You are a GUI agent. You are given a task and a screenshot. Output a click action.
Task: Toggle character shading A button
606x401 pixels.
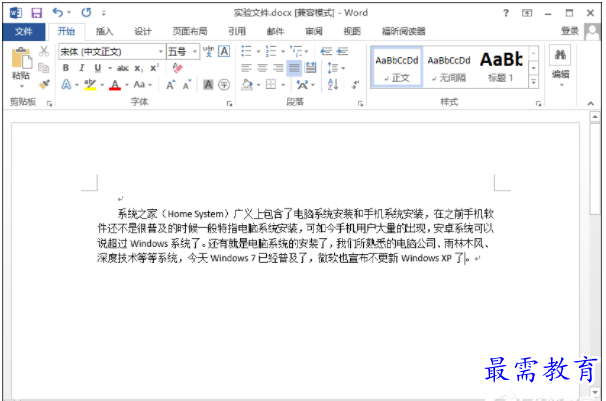(x=208, y=85)
